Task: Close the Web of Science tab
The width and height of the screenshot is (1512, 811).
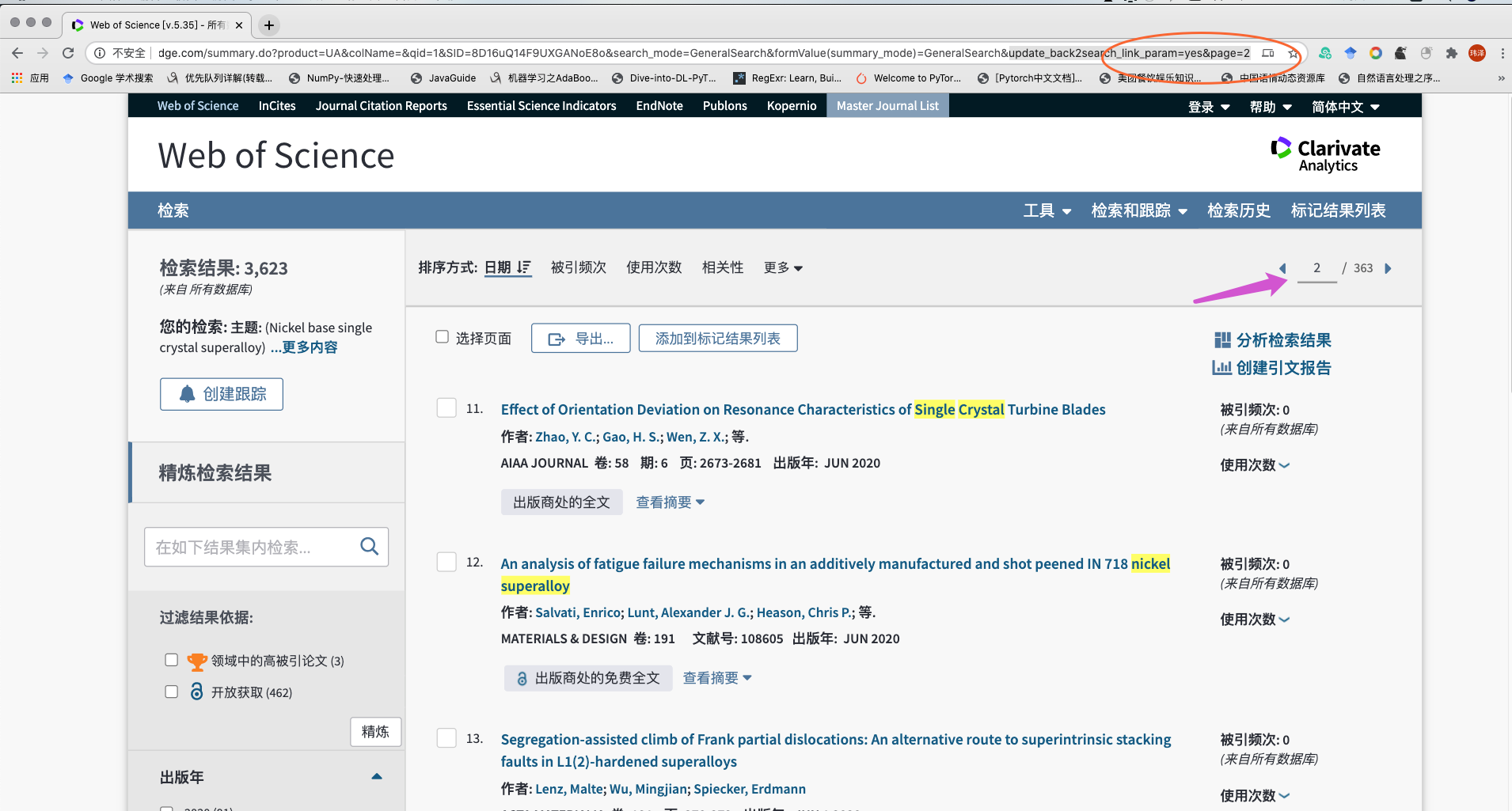Action: (239, 25)
